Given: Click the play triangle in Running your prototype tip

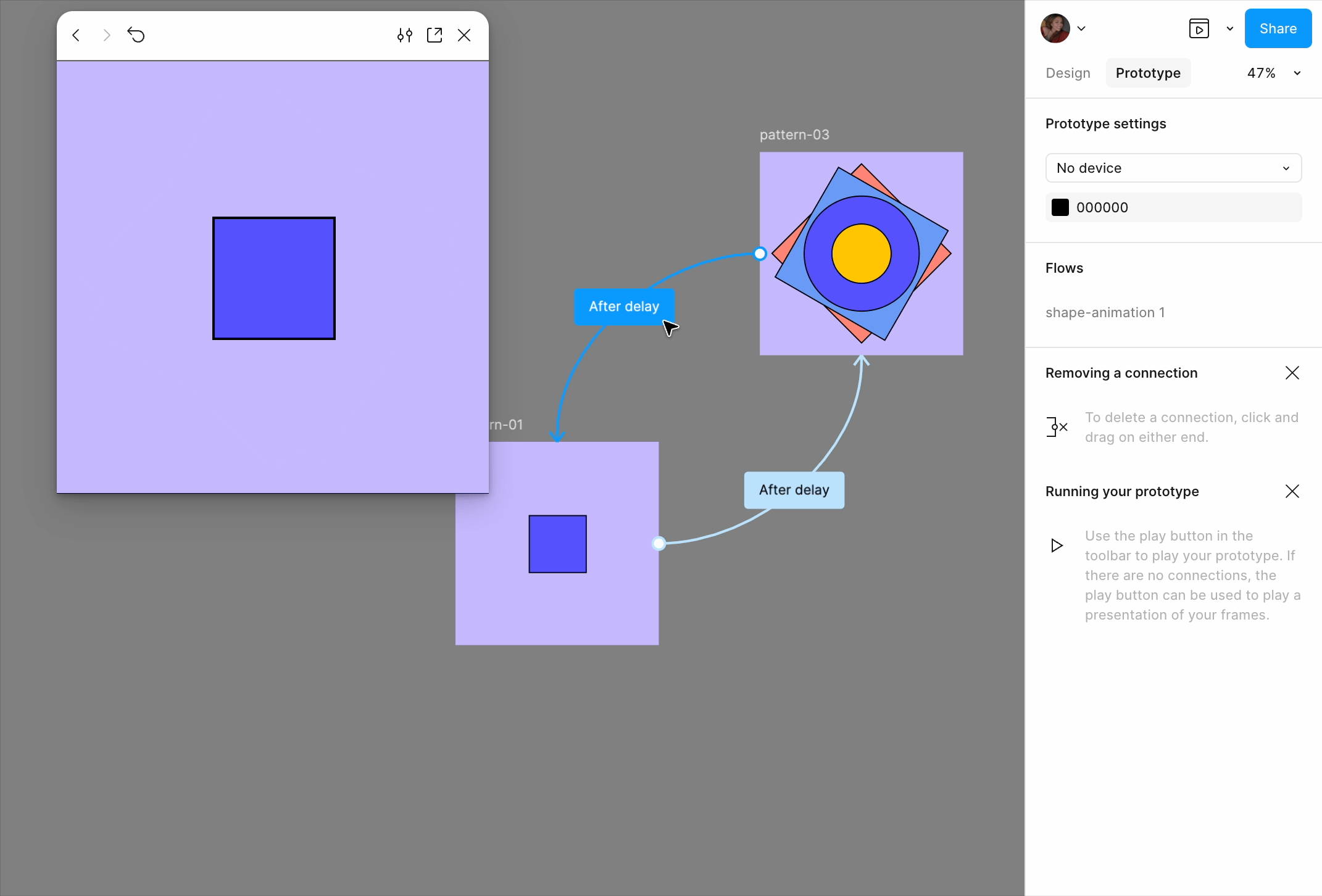Looking at the screenshot, I should (1057, 545).
